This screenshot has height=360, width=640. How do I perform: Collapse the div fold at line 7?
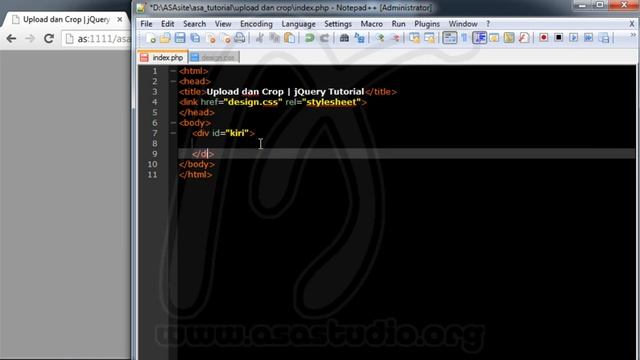[x=173, y=133]
